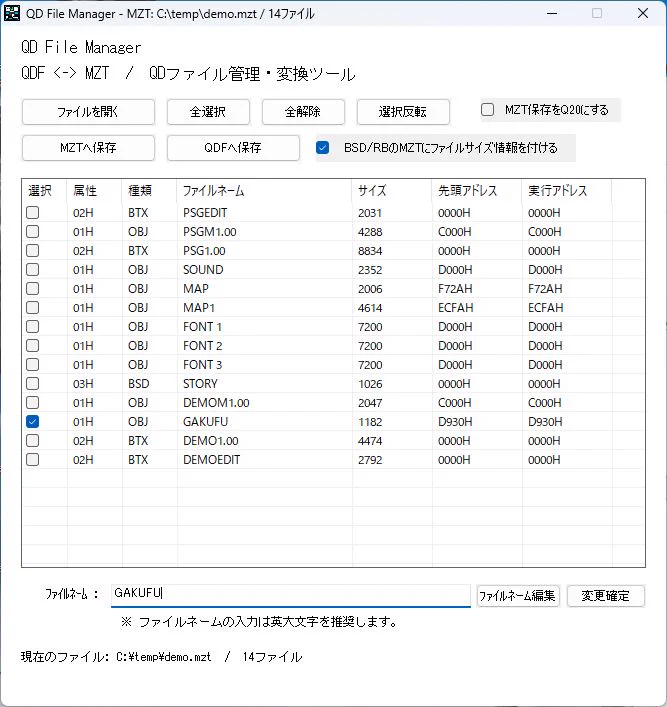Click the 全選択 button

point(208,111)
